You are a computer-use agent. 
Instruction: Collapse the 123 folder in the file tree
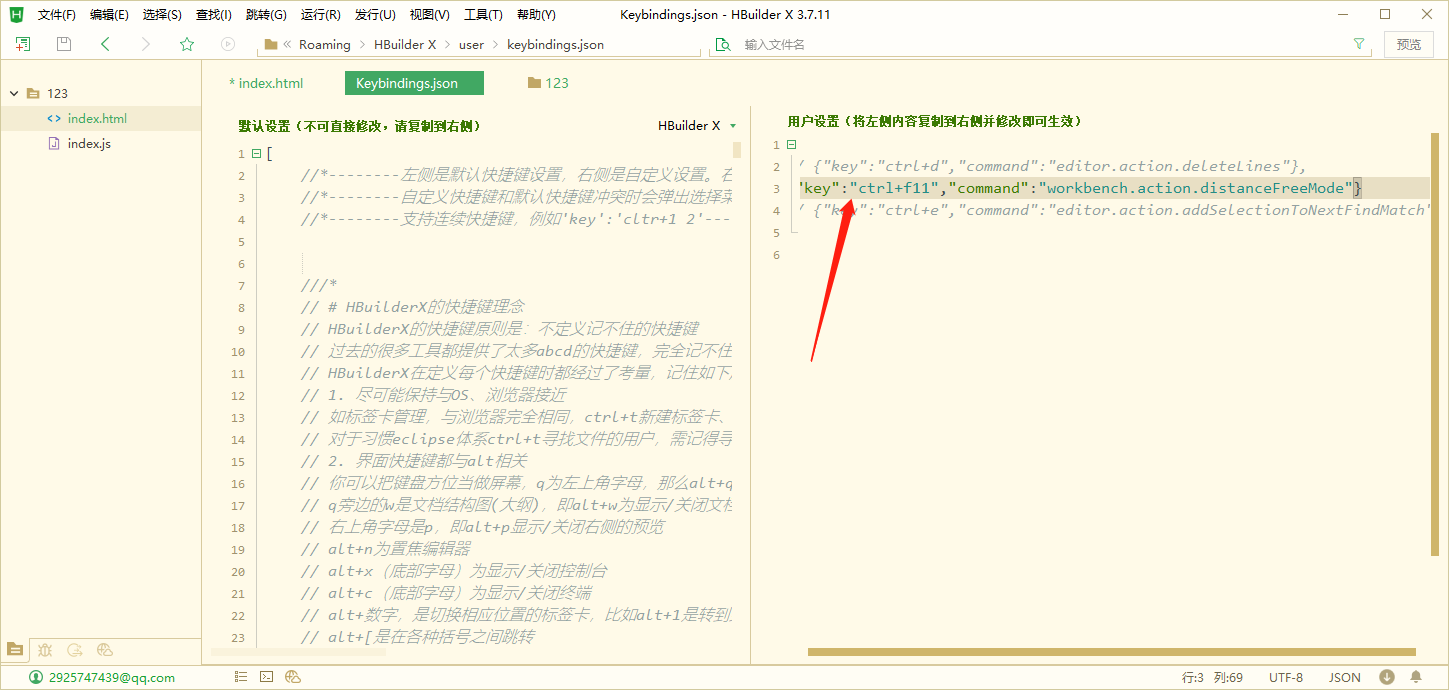coord(14,93)
